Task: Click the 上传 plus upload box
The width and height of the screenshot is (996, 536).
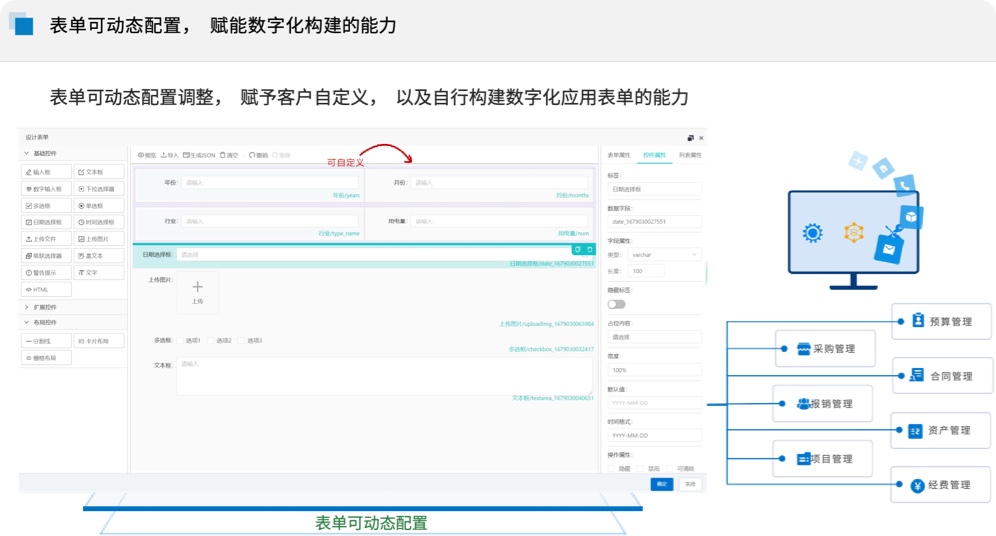Action: pyautogui.click(x=197, y=292)
